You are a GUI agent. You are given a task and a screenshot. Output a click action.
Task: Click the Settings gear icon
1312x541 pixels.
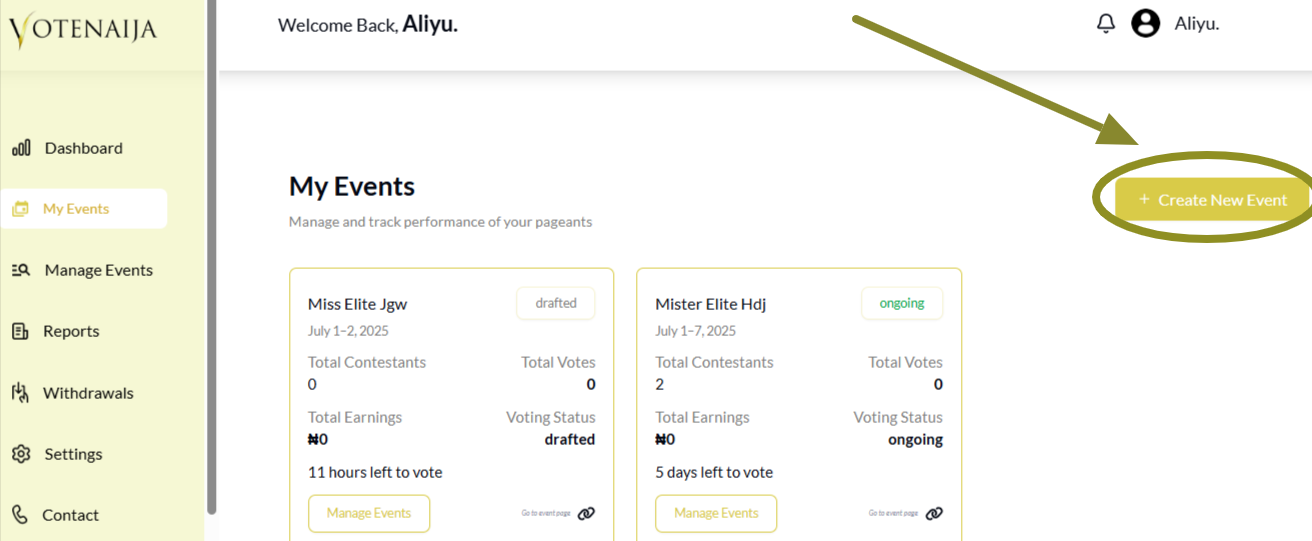21,454
